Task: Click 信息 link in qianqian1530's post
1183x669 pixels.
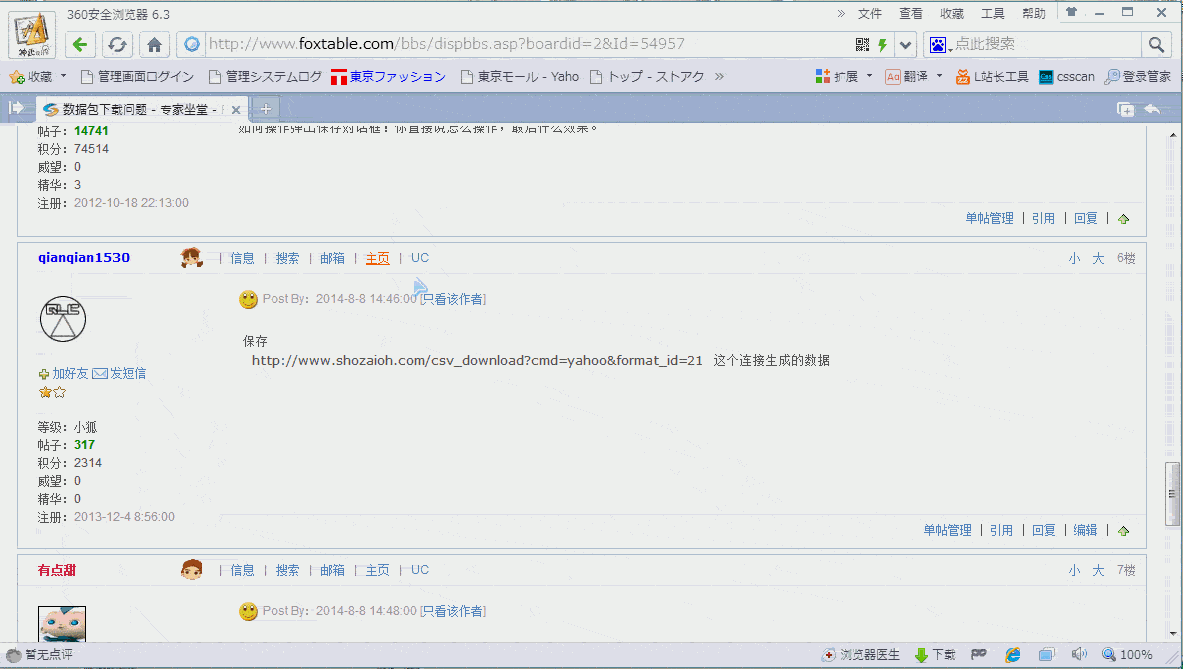Action: click(242, 258)
